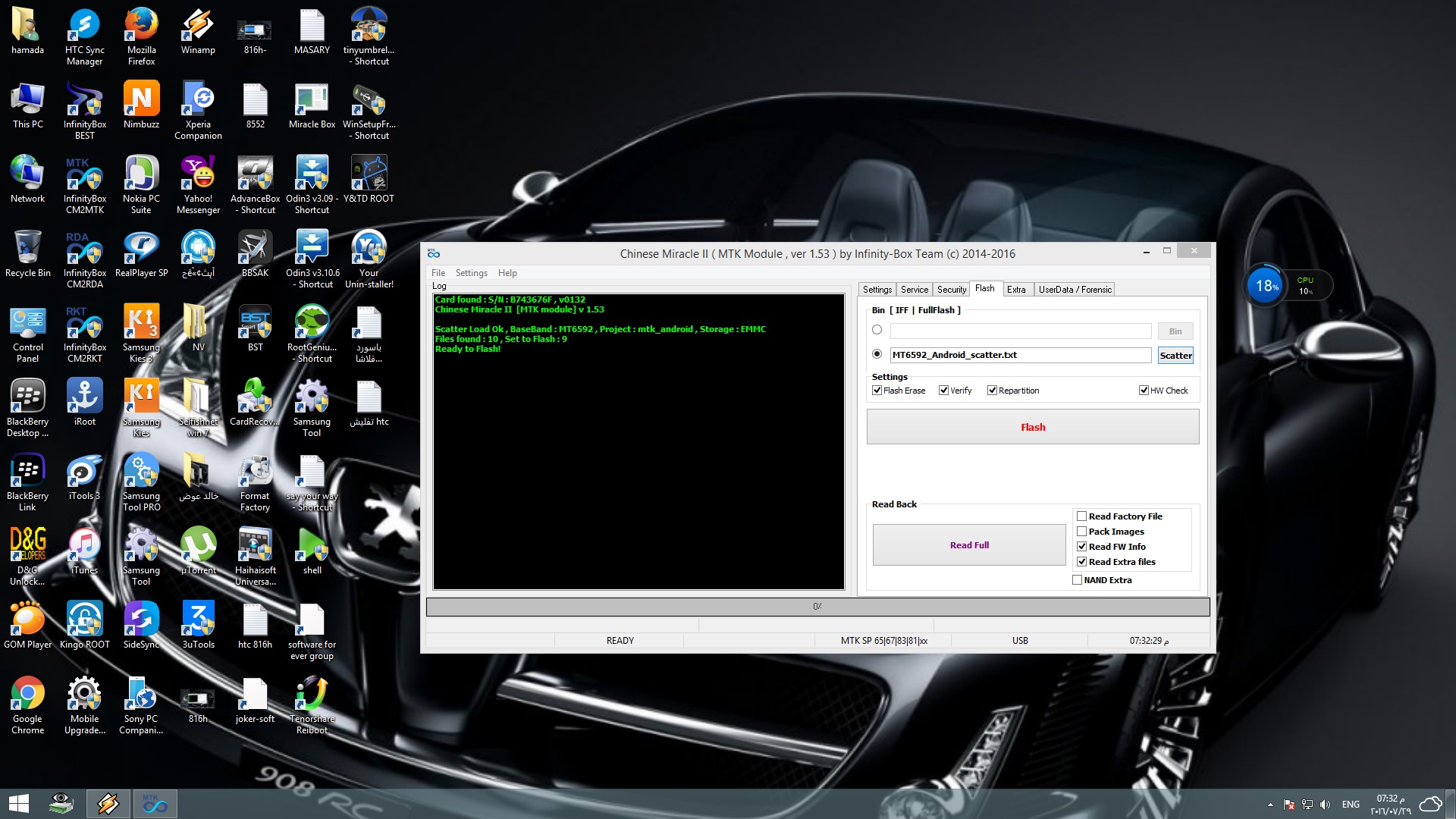
Task: Select the InfinityBox BEST icon
Action: [84, 110]
